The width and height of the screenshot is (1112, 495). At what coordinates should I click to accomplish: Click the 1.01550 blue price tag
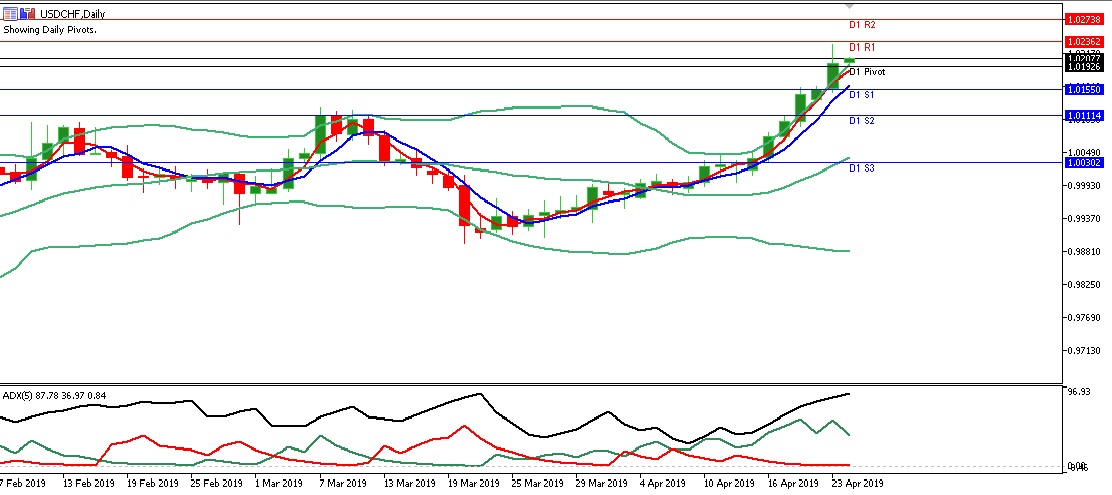click(x=1083, y=89)
